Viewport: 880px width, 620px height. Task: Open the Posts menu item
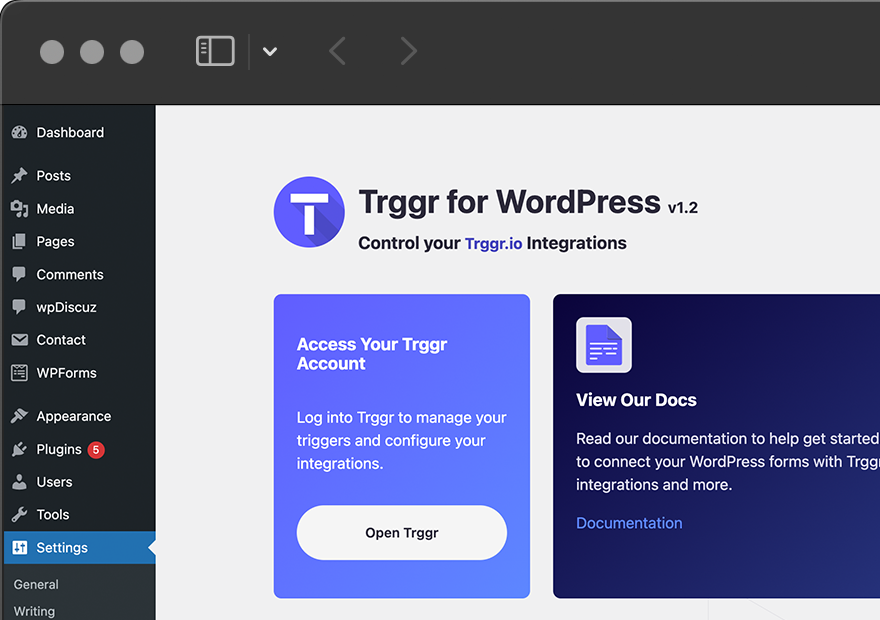[78, 176]
